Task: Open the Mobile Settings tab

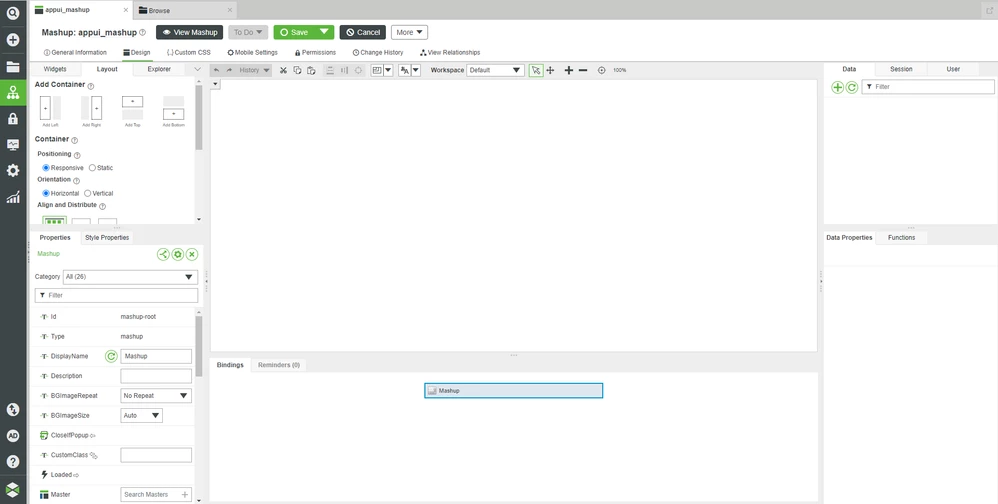Action: point(253,52)
